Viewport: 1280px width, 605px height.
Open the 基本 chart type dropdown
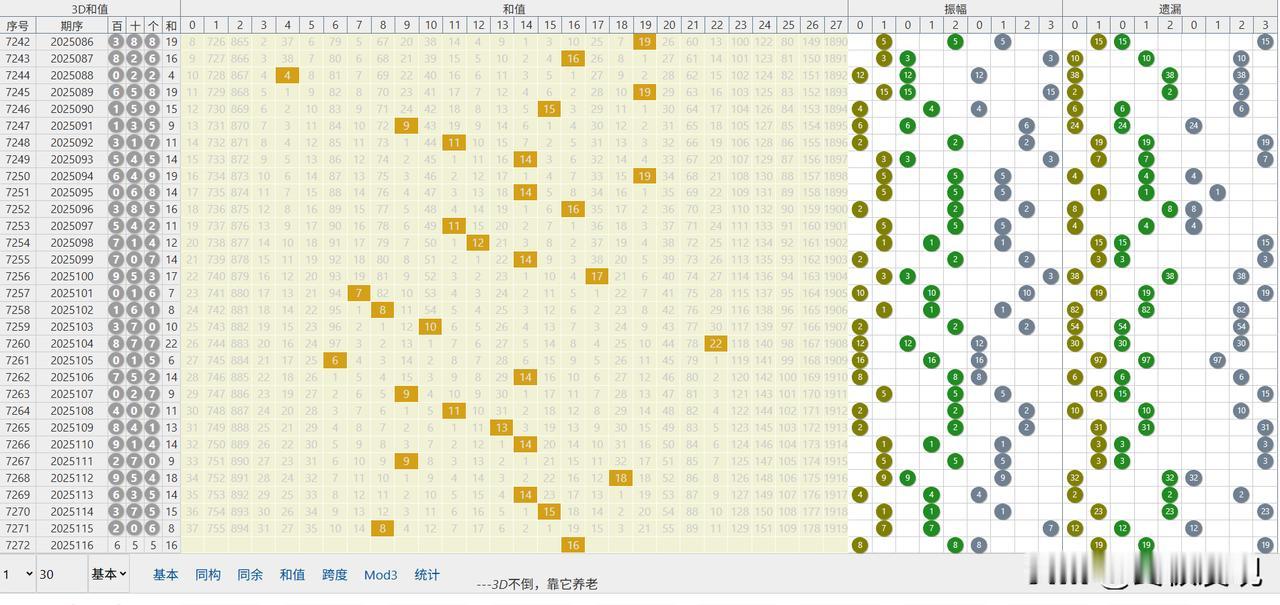pyautogui.click(x=108, y=574)
